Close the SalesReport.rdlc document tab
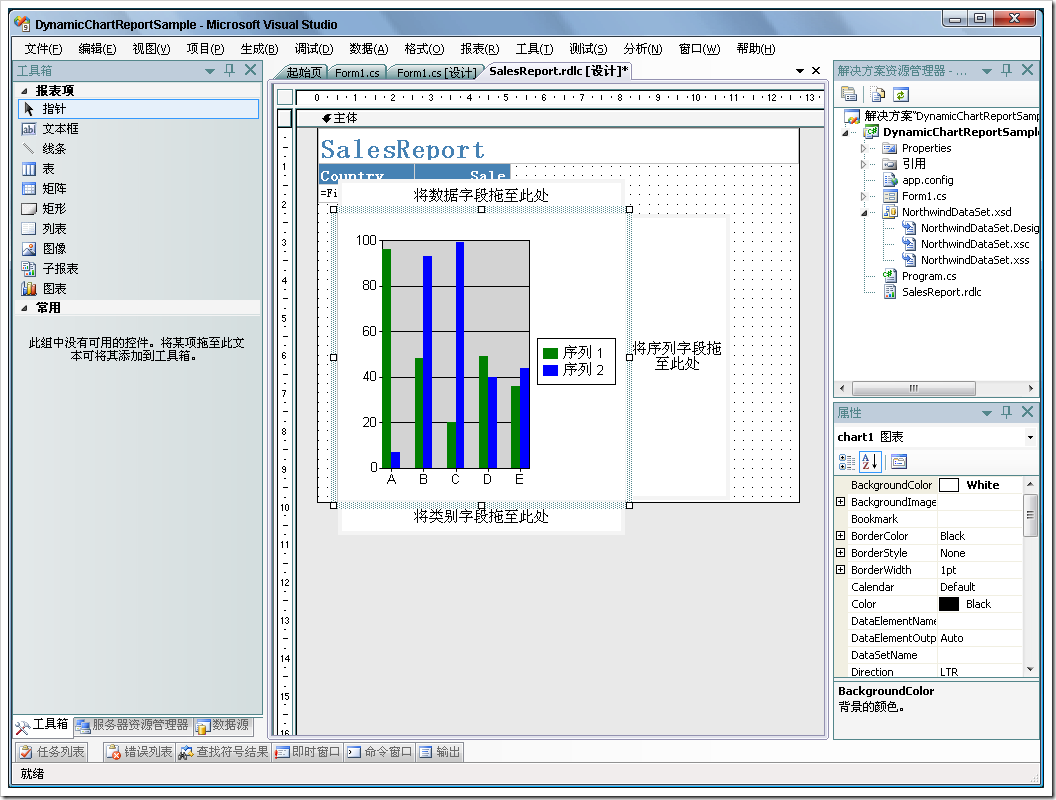The width and height of the screenshot is (1056, 800). 816,71
